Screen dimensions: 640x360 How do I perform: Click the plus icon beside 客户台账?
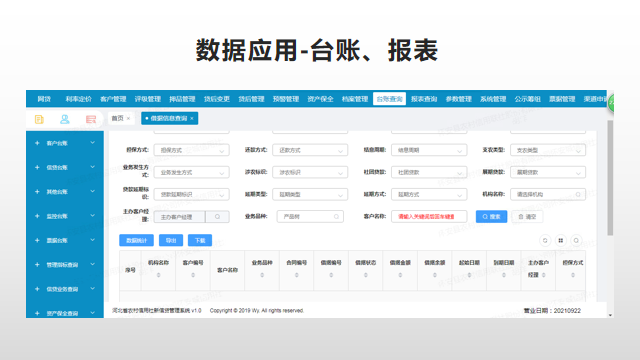[37, 143]
